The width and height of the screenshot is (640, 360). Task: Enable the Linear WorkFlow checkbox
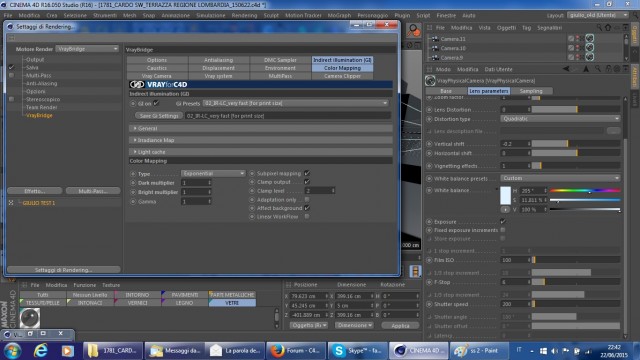click(x=307, y=216)
